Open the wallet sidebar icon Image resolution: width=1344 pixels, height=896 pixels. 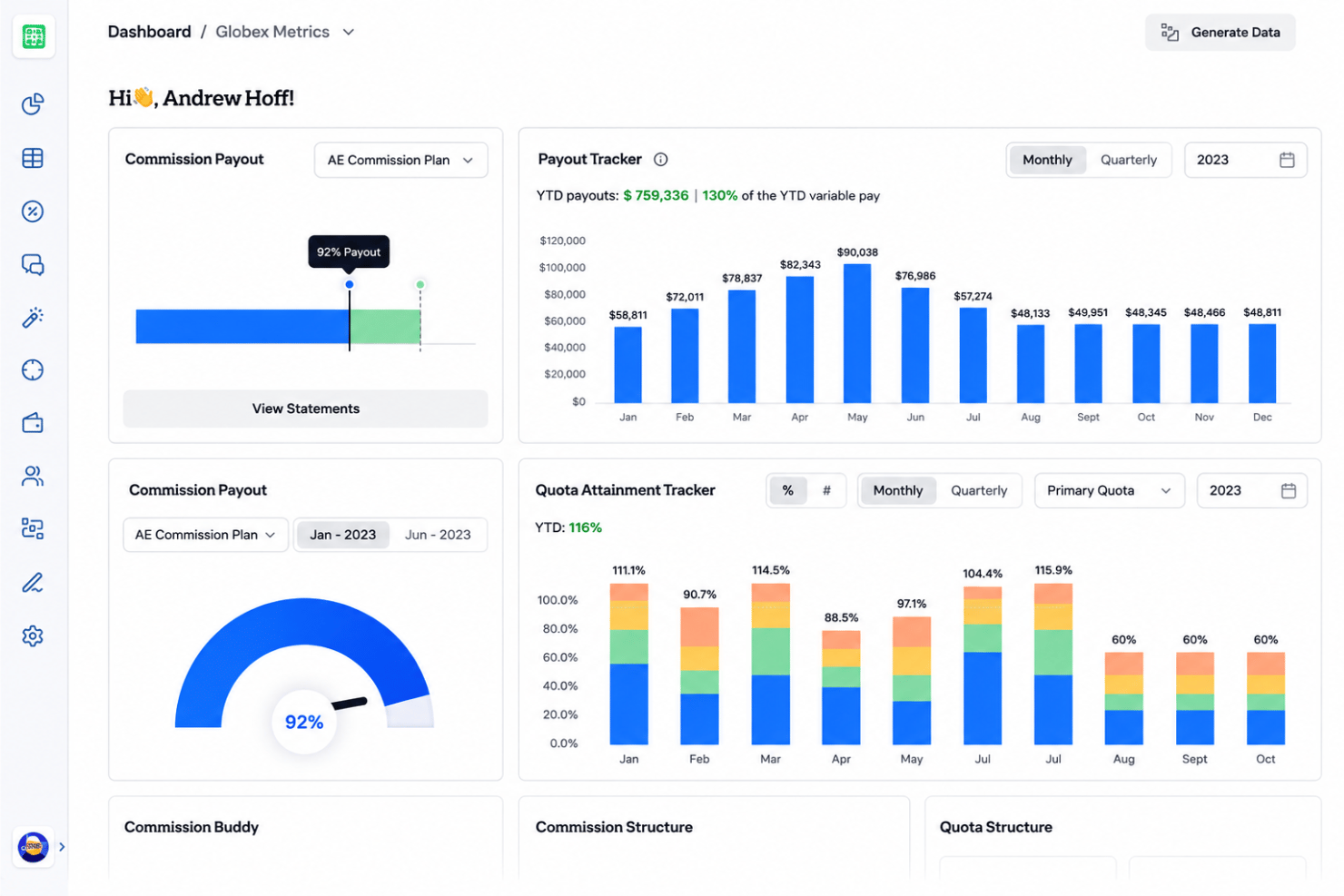coord(33,423)
